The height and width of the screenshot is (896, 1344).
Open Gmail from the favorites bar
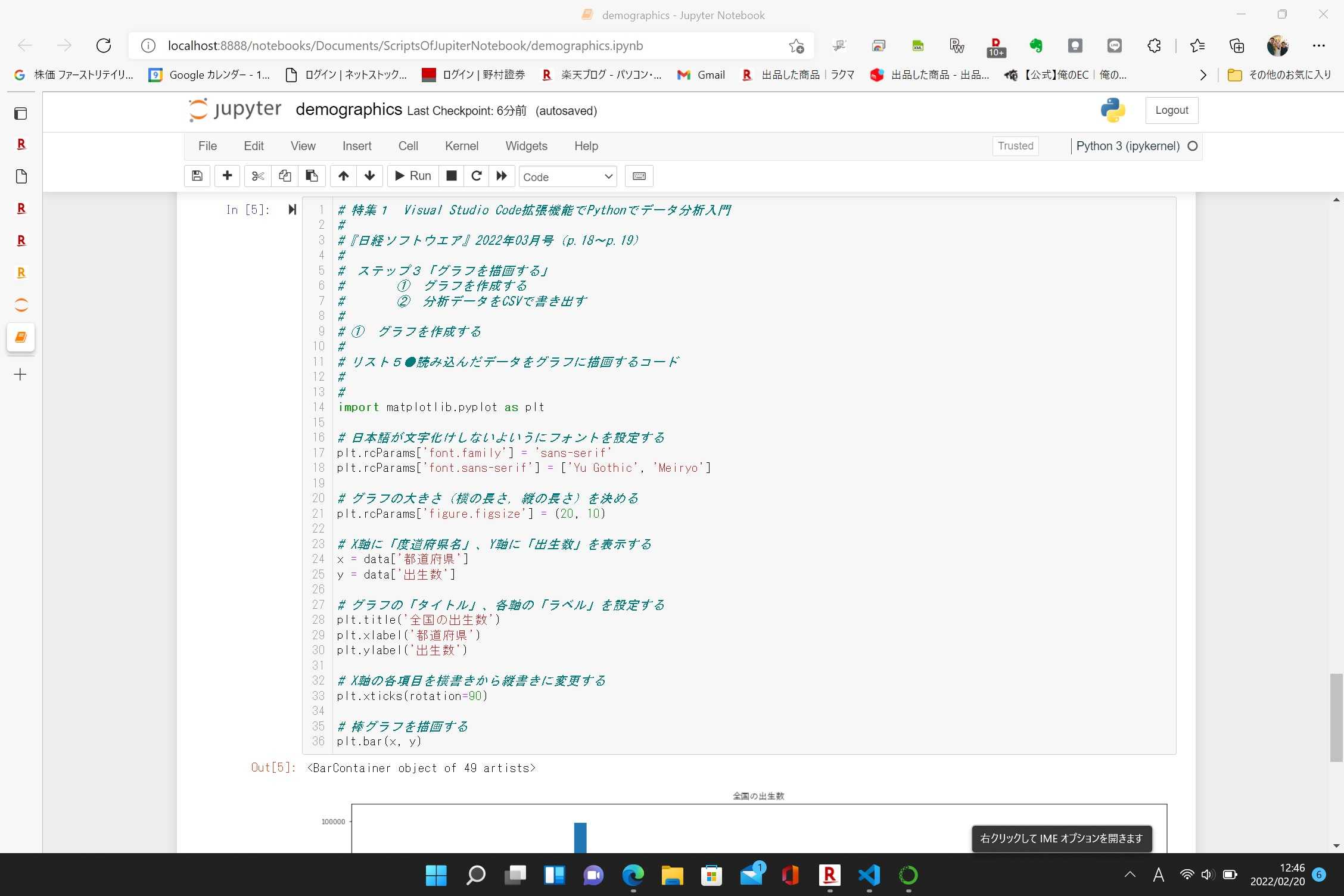701,74
